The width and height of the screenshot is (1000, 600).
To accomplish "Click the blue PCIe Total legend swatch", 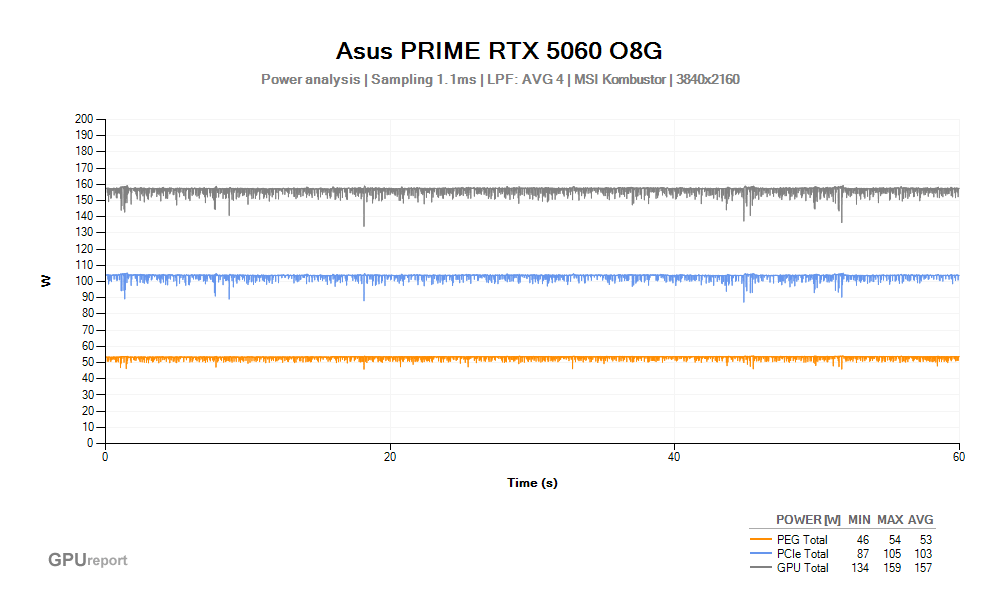I will point(761,553).
